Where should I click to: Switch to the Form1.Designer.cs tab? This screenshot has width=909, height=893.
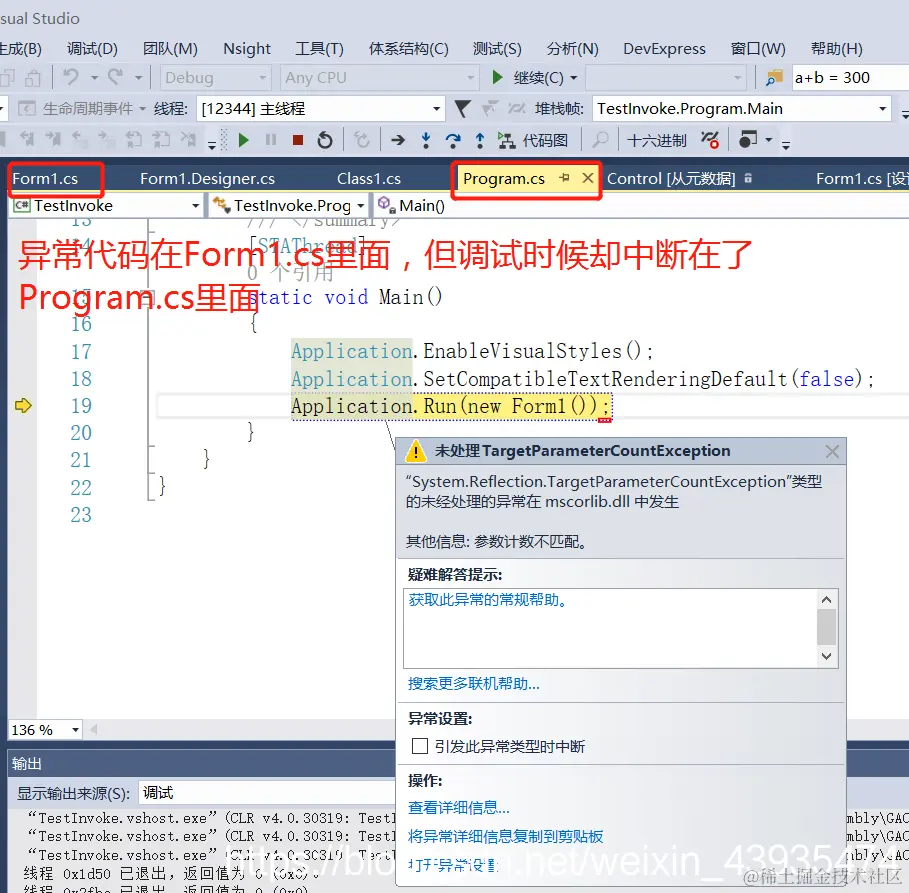208,179
